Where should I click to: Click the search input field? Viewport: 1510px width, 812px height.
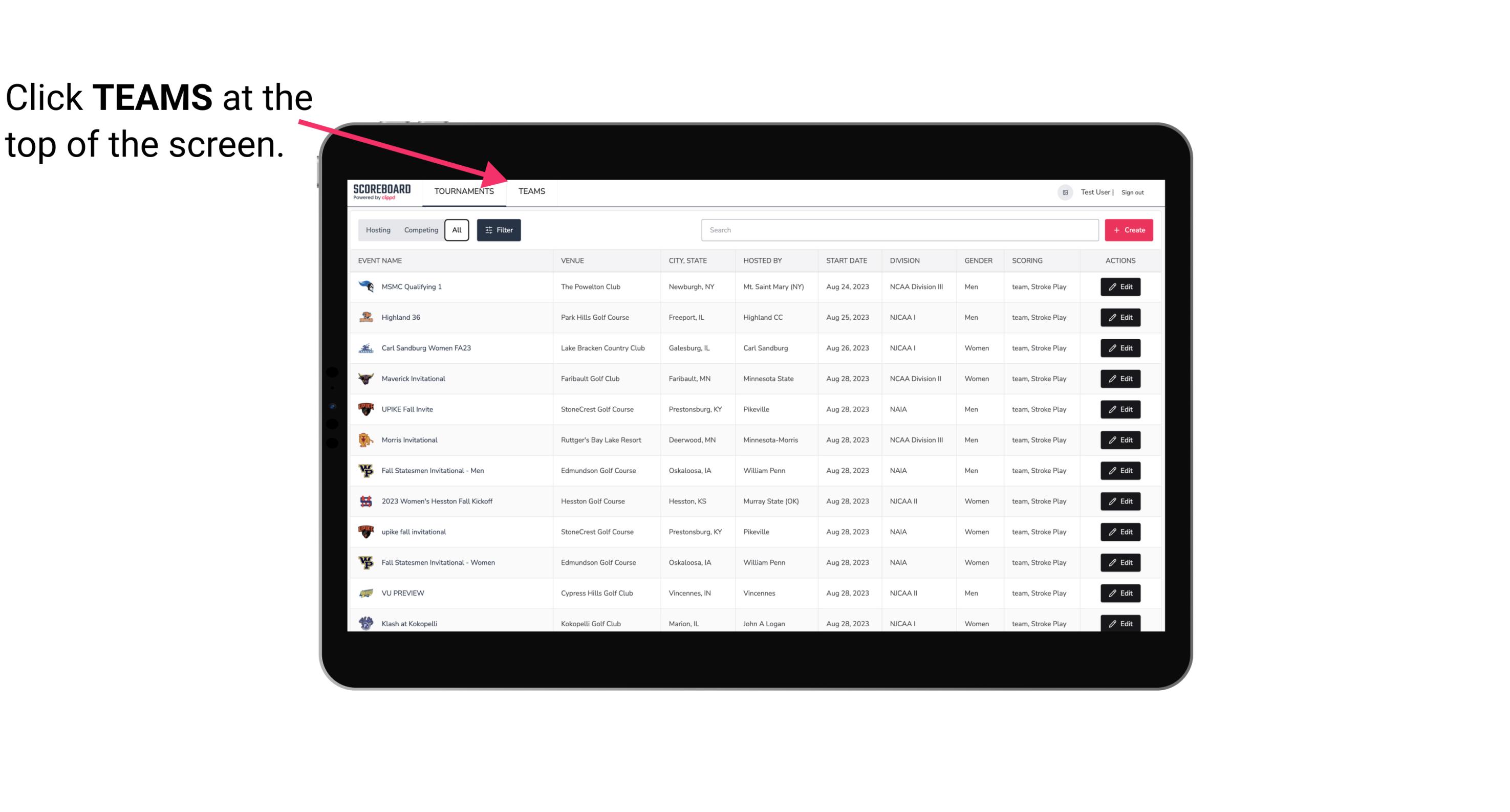pyautogui.click(x=898, y=230)
